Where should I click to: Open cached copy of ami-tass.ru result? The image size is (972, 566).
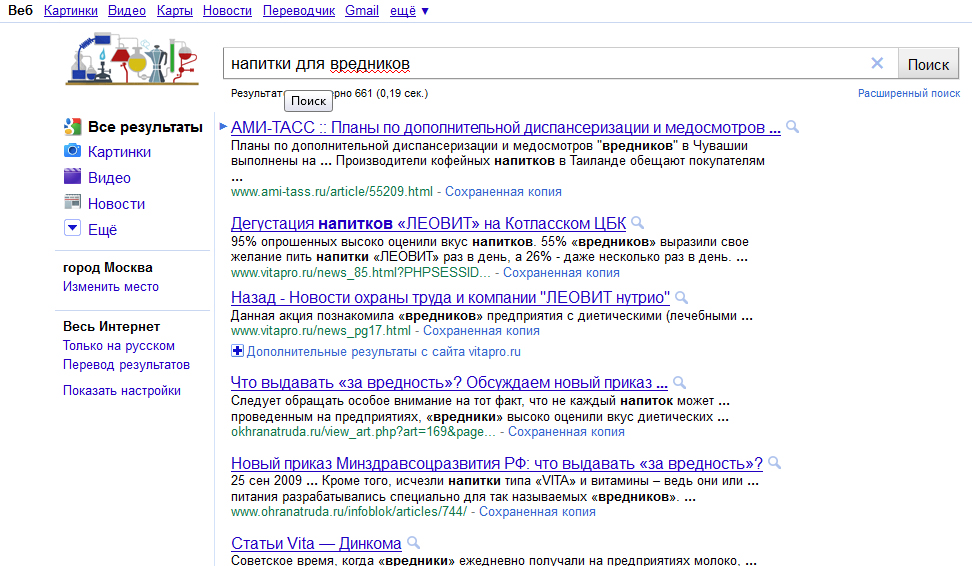coord(503,192)
